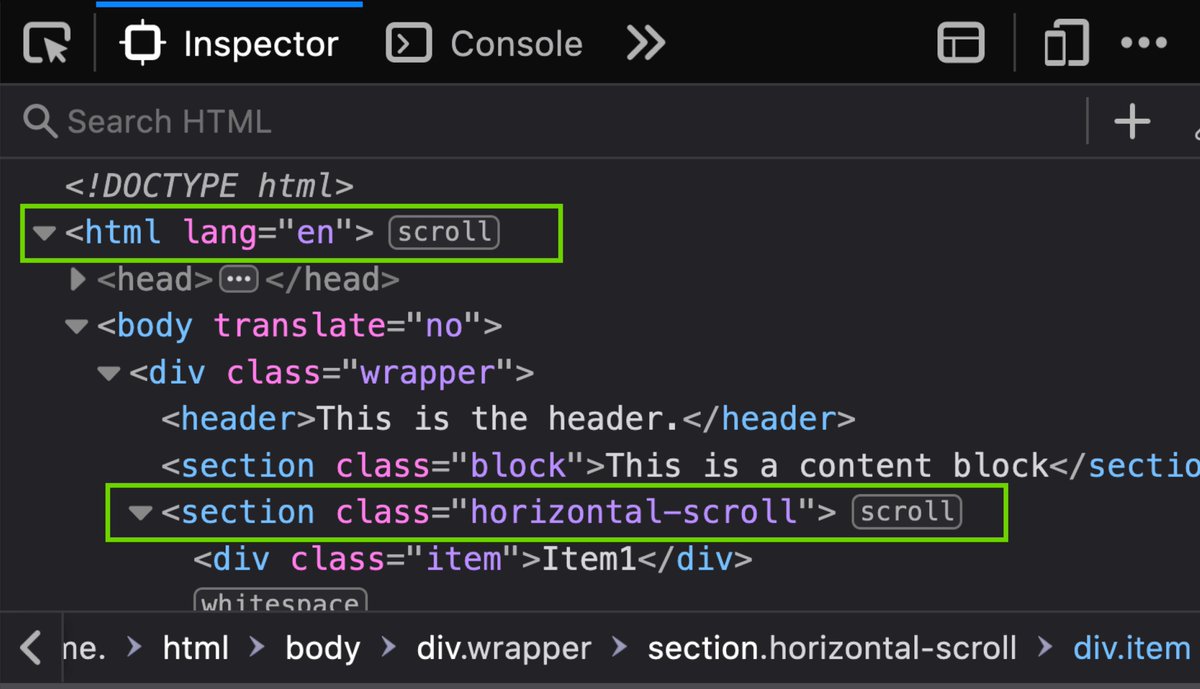1200x689 pixels.
Task: Select the div item Item1 row
Action: [472, 558]
